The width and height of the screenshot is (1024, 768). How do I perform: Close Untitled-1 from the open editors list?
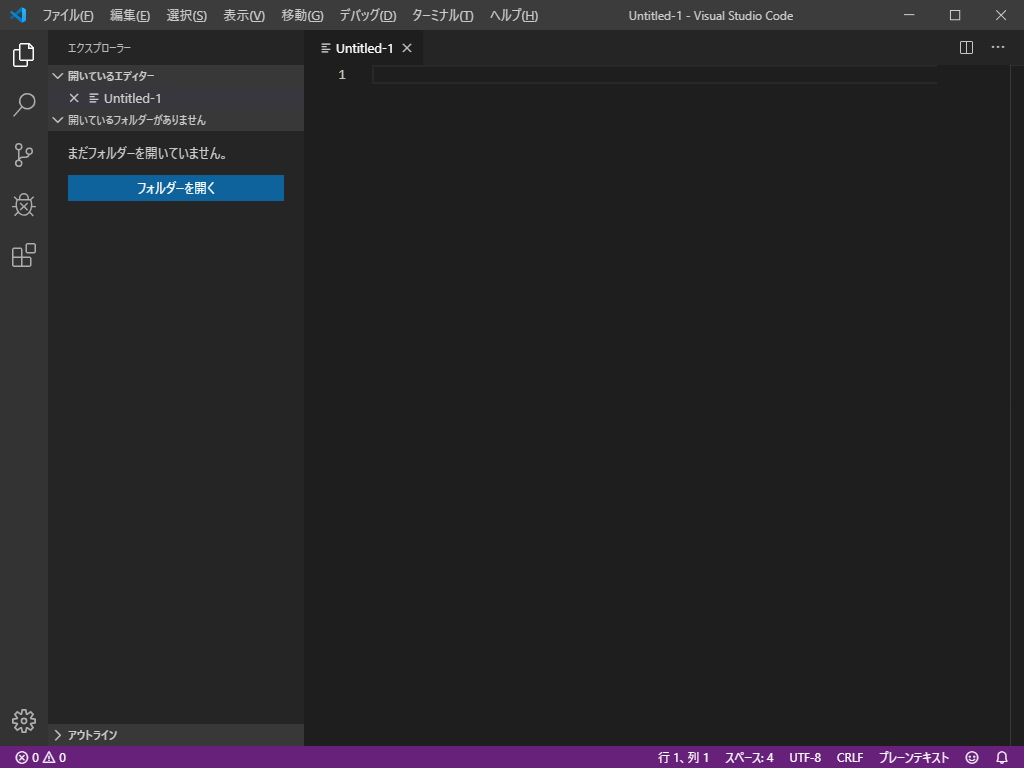coord(74,98)
